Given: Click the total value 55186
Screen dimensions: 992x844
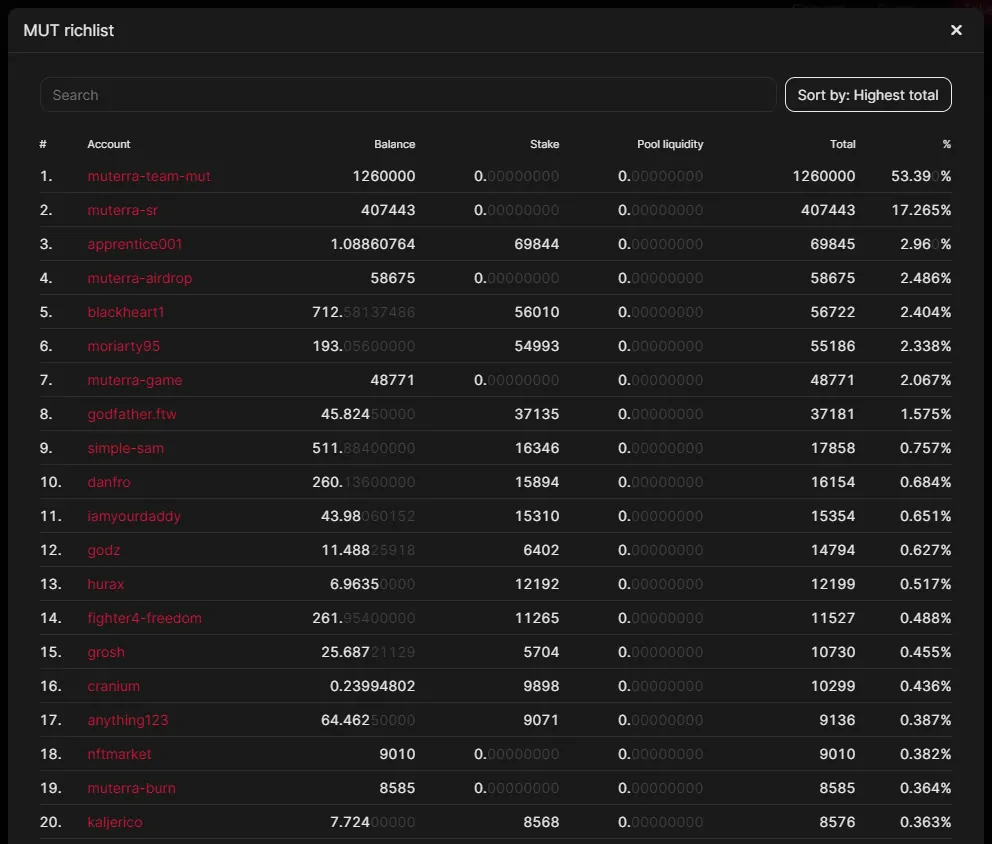Looking at the screenshot, I should pyautogui.click(x=833, y=346).
